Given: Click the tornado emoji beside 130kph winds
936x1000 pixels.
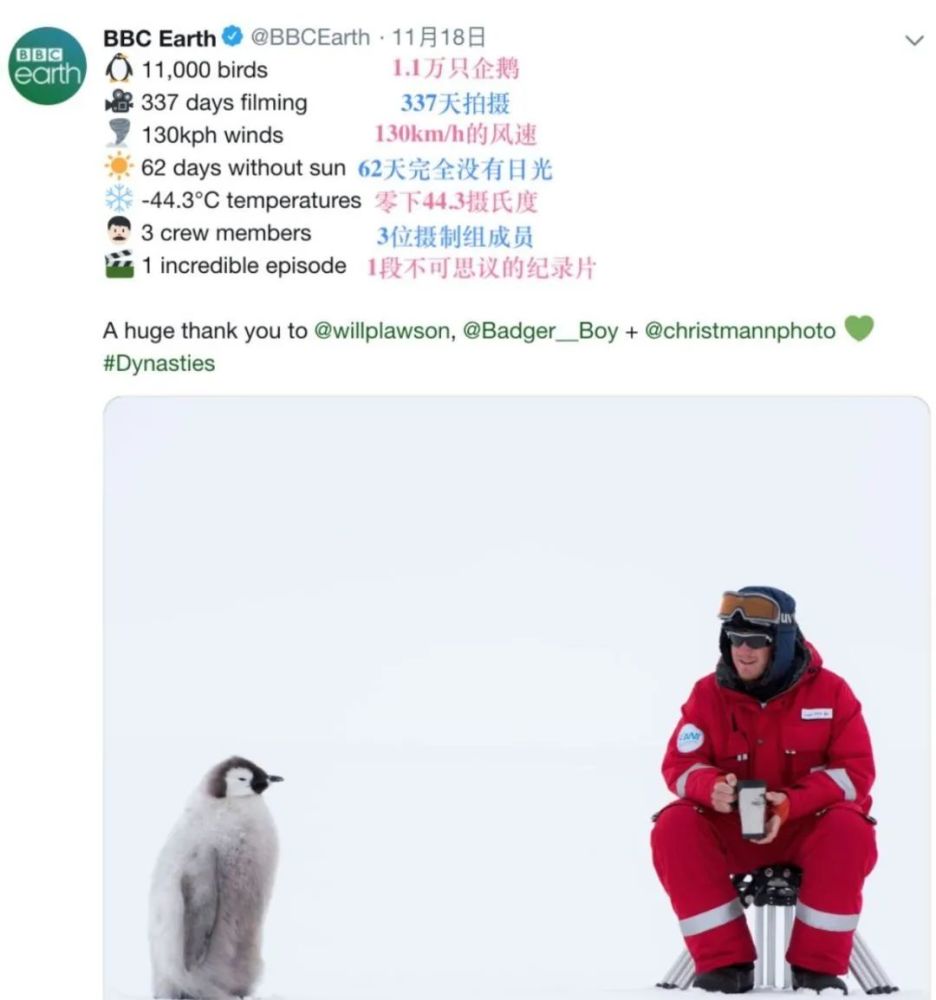Looking at the screenshot, I should (x=119, y=134).
